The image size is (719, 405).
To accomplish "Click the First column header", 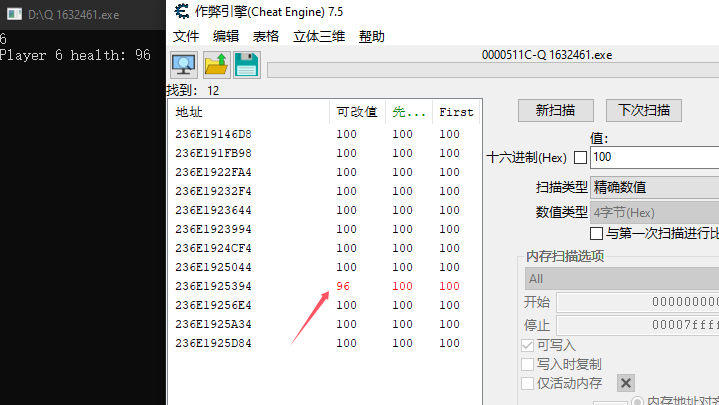I will pyautogui.click(x=456, y=112).
